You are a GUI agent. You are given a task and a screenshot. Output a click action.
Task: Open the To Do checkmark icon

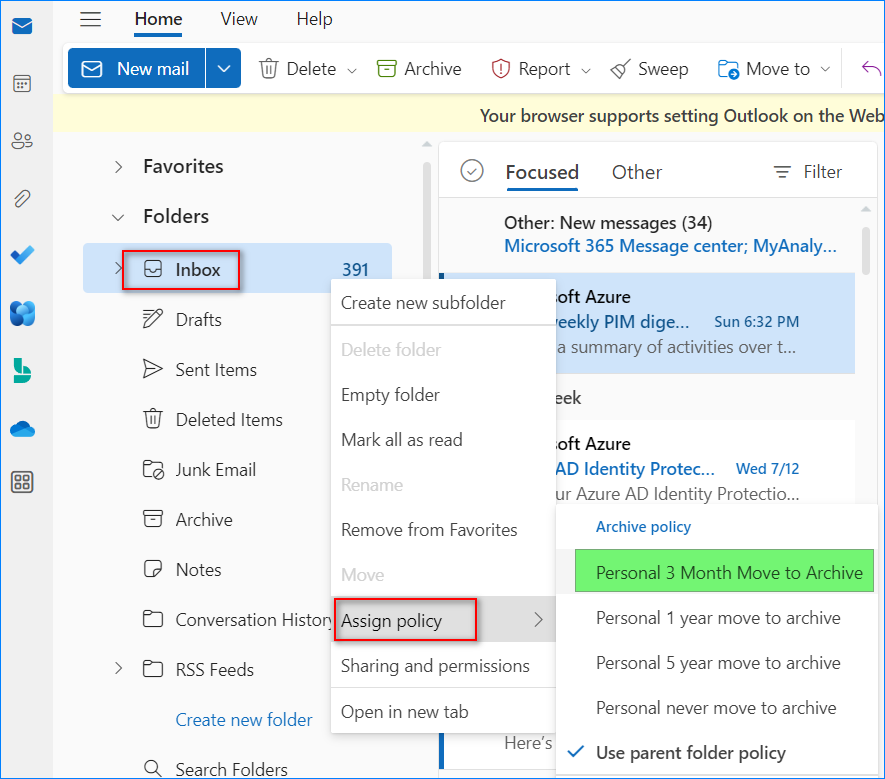coord(22,255)
